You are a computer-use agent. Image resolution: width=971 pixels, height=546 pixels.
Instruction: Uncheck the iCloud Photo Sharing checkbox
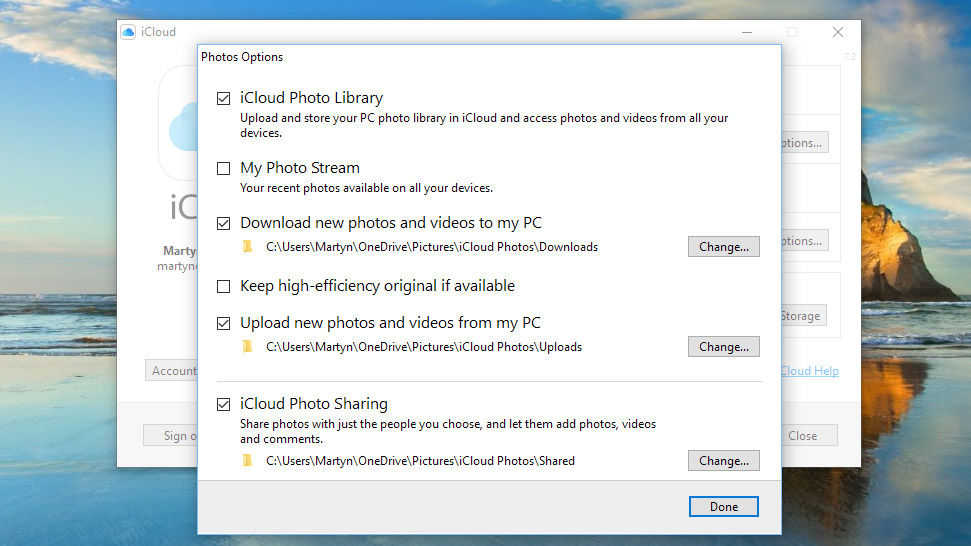click(224, 404)
